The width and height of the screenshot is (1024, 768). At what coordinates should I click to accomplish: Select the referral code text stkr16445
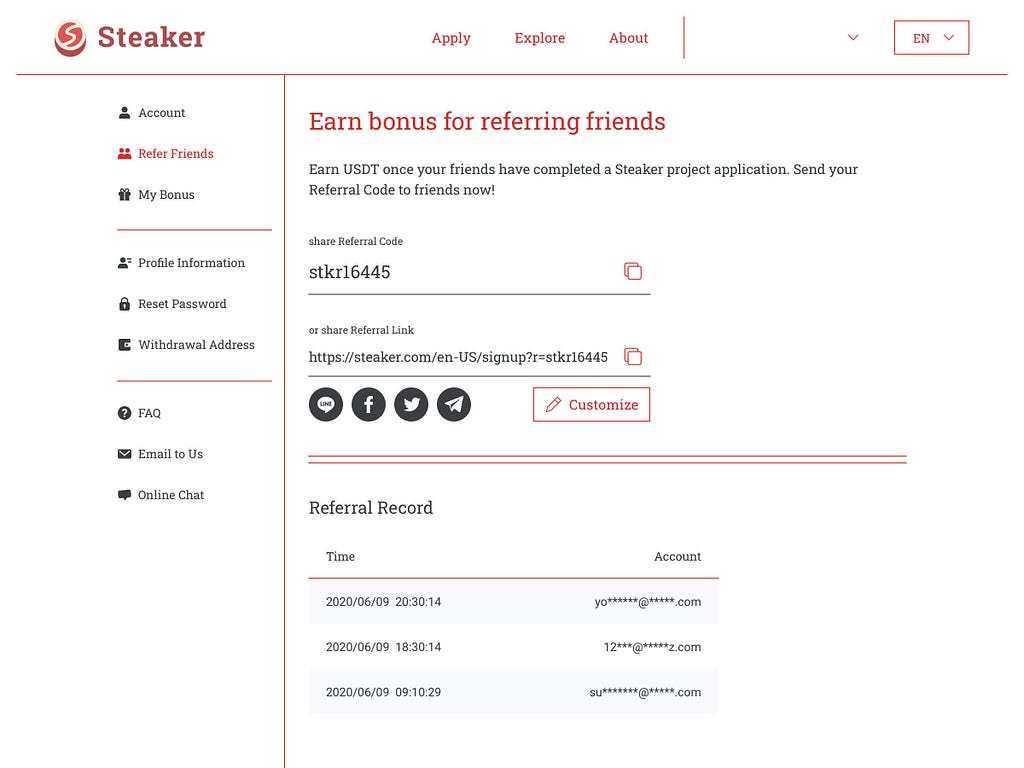349,272
